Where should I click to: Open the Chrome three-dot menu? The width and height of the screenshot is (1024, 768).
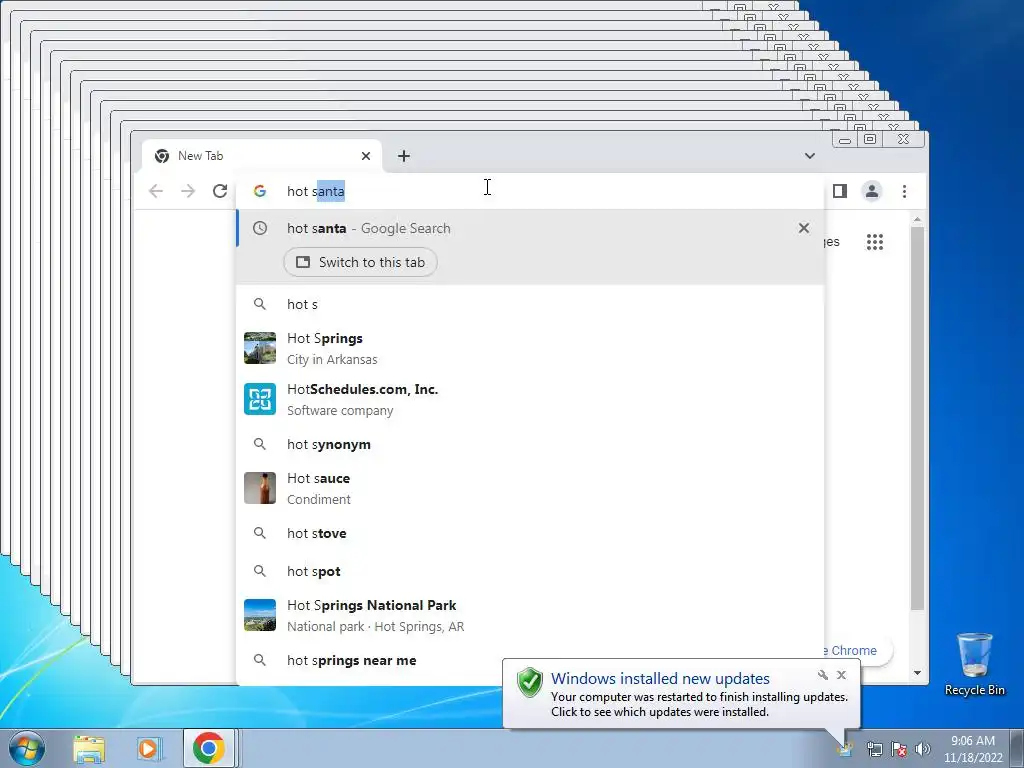point(904,191)
